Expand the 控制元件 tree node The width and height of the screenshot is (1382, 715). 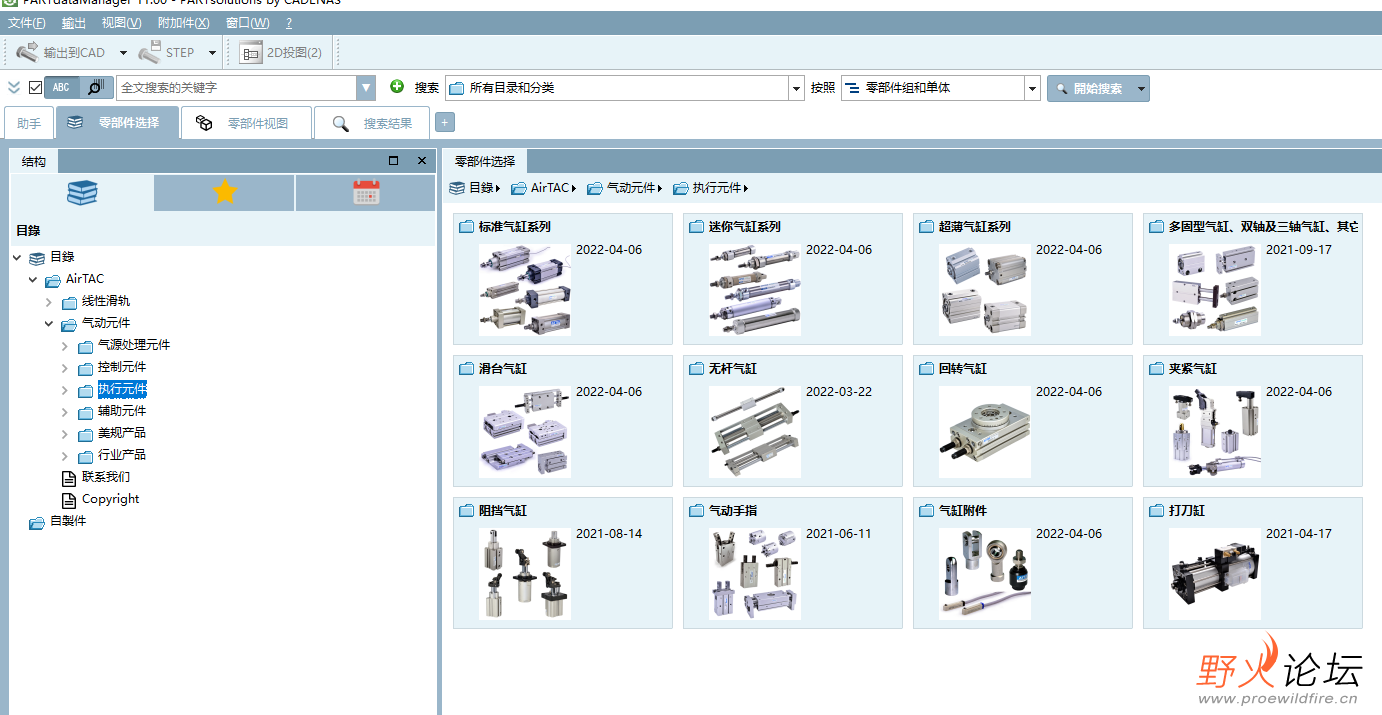pos(65,368)
